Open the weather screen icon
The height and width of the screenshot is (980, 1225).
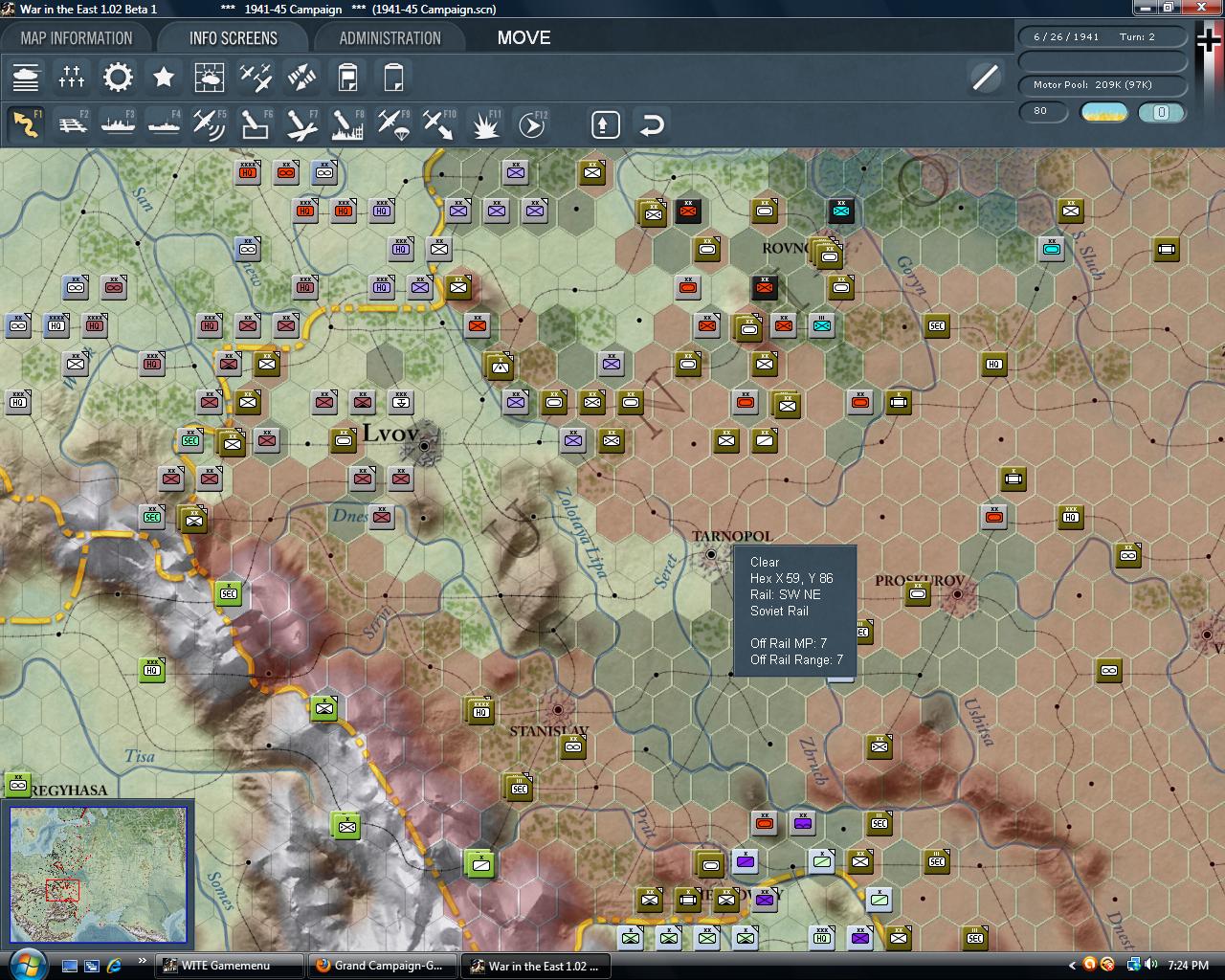(210, 77)
